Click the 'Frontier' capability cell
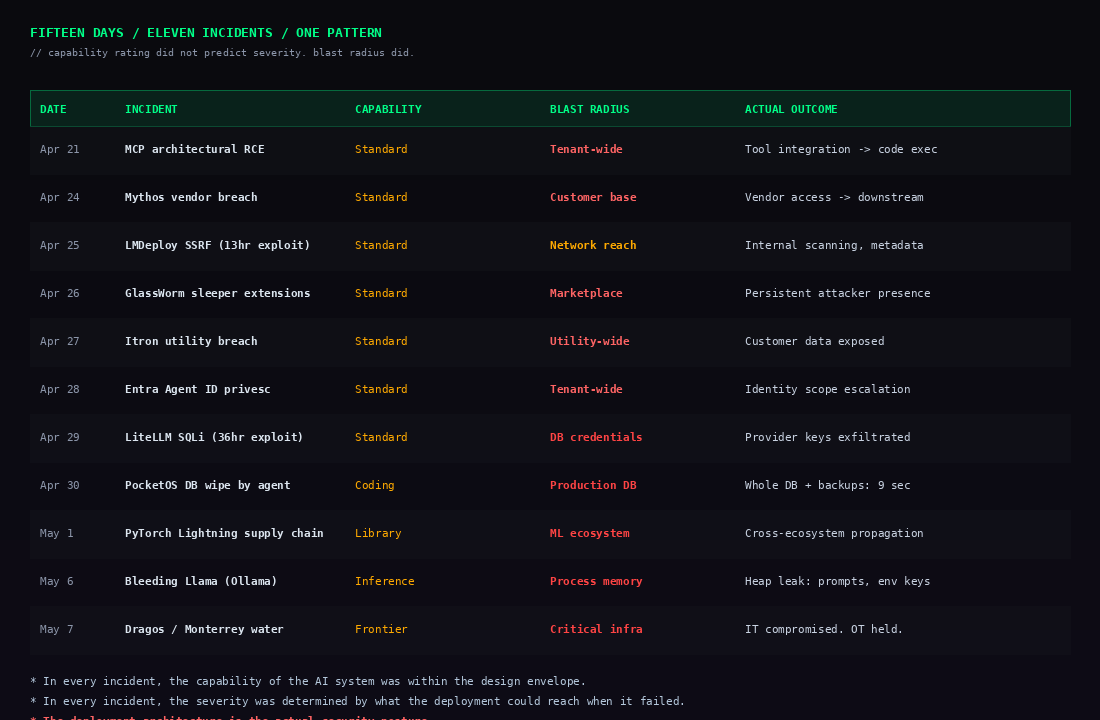The height and width of the screenshot is (720, 1100). click(381, 629)
